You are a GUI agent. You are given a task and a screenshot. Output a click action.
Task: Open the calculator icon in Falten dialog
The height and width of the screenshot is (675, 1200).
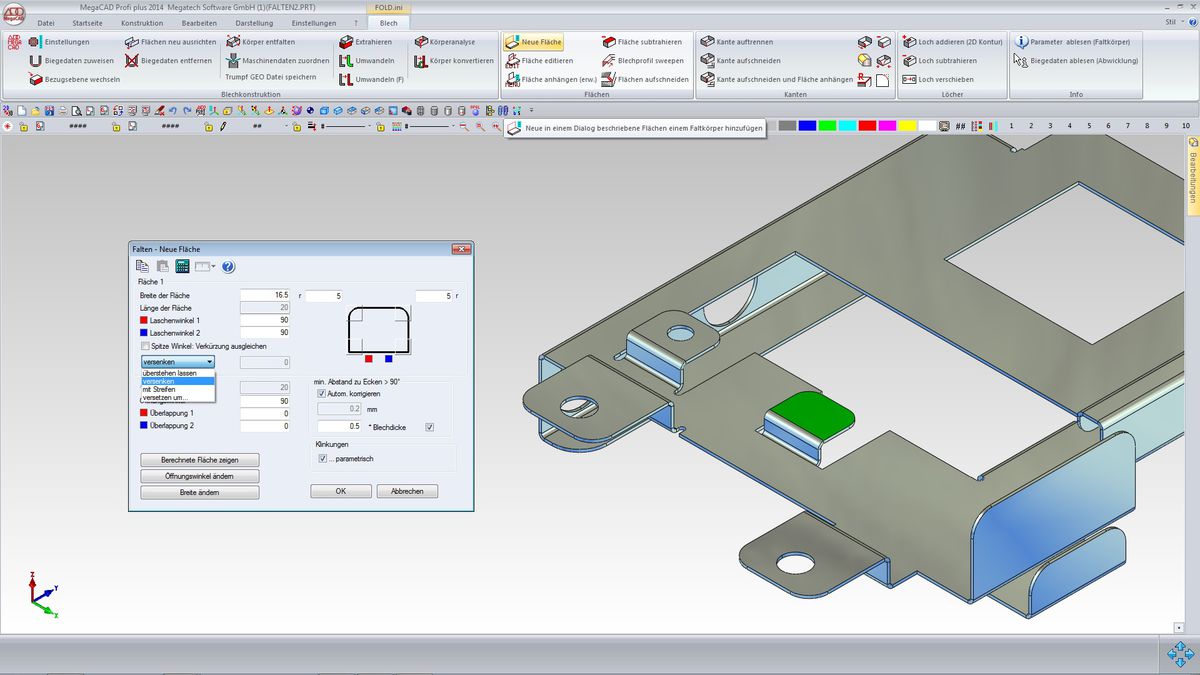[182, 267]
